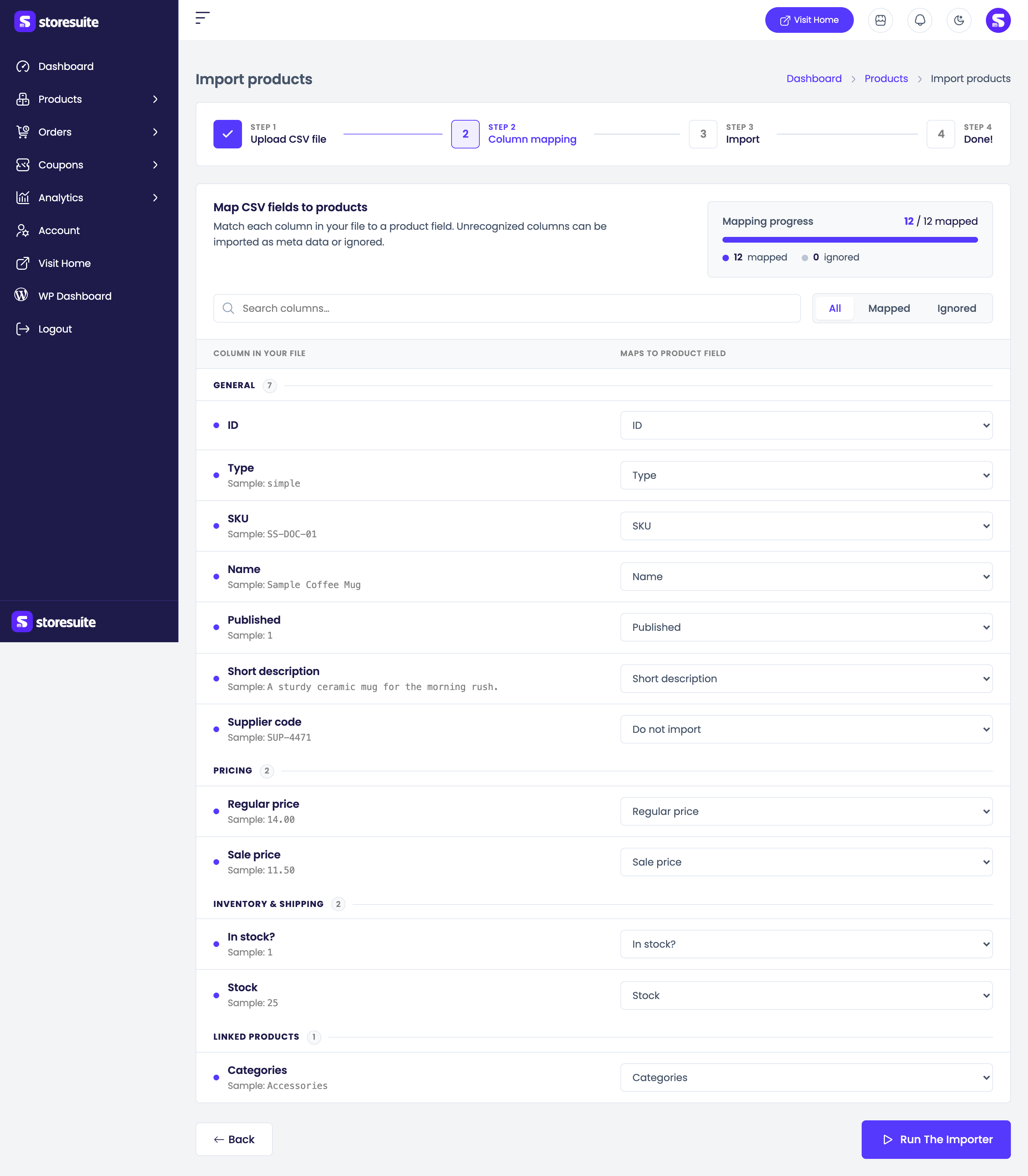1028x1176 pixels.
Task: Expand the Analytics submenu chevron
Action: point(156,198)
